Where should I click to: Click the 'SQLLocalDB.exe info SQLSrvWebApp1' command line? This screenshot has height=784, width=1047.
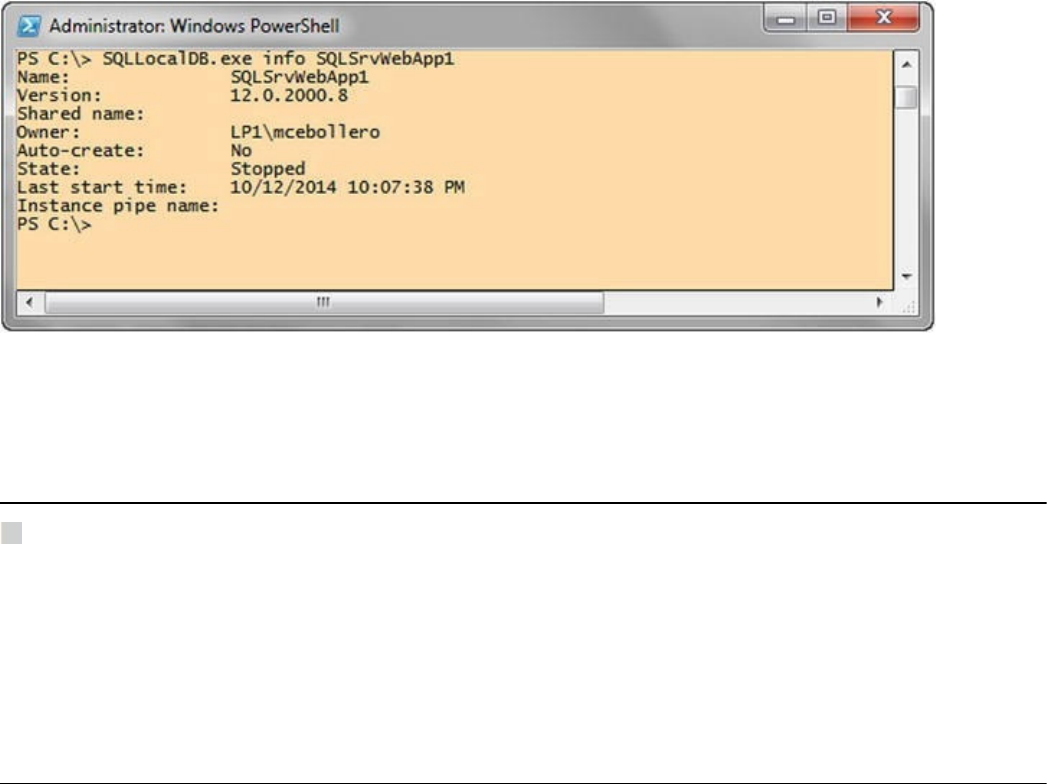pyautogui.click(x=278, y=59)
